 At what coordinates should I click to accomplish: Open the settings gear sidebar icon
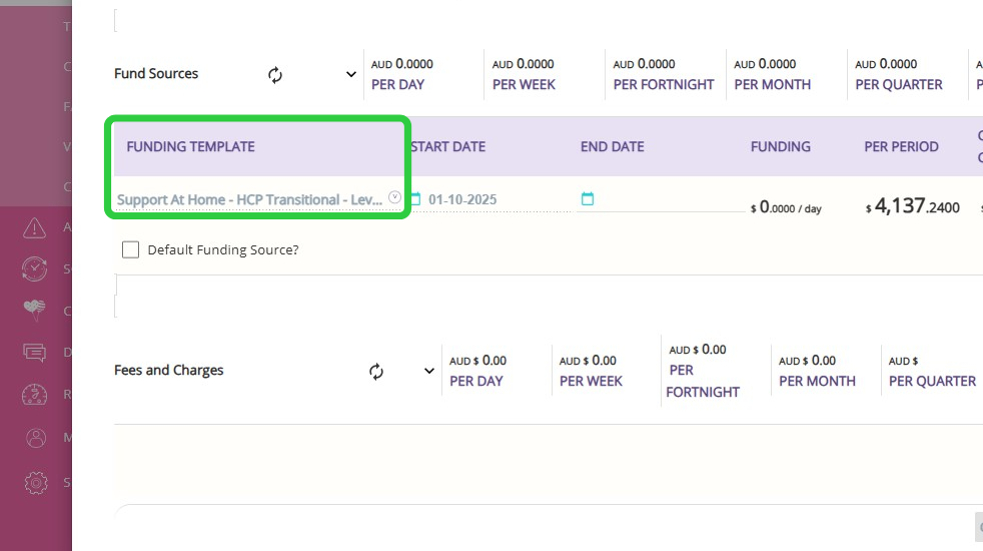pyautogui.click(x=35, y=483)
